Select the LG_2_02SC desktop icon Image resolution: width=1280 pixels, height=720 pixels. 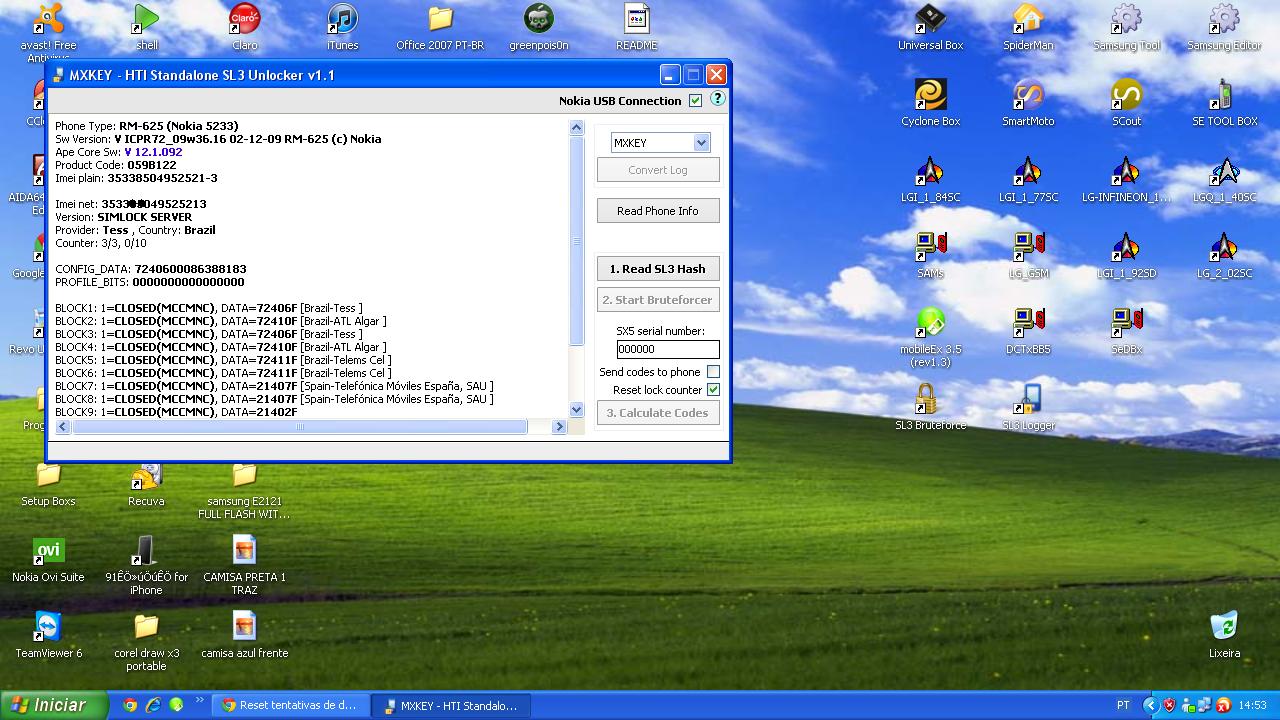point(1224,255)
